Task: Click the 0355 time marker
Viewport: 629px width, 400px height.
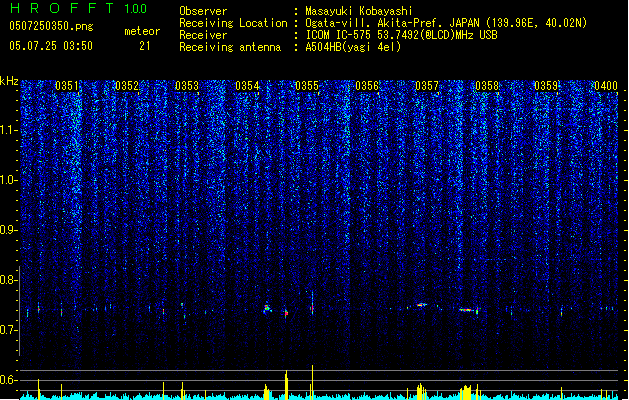Action: click(307, 86)
